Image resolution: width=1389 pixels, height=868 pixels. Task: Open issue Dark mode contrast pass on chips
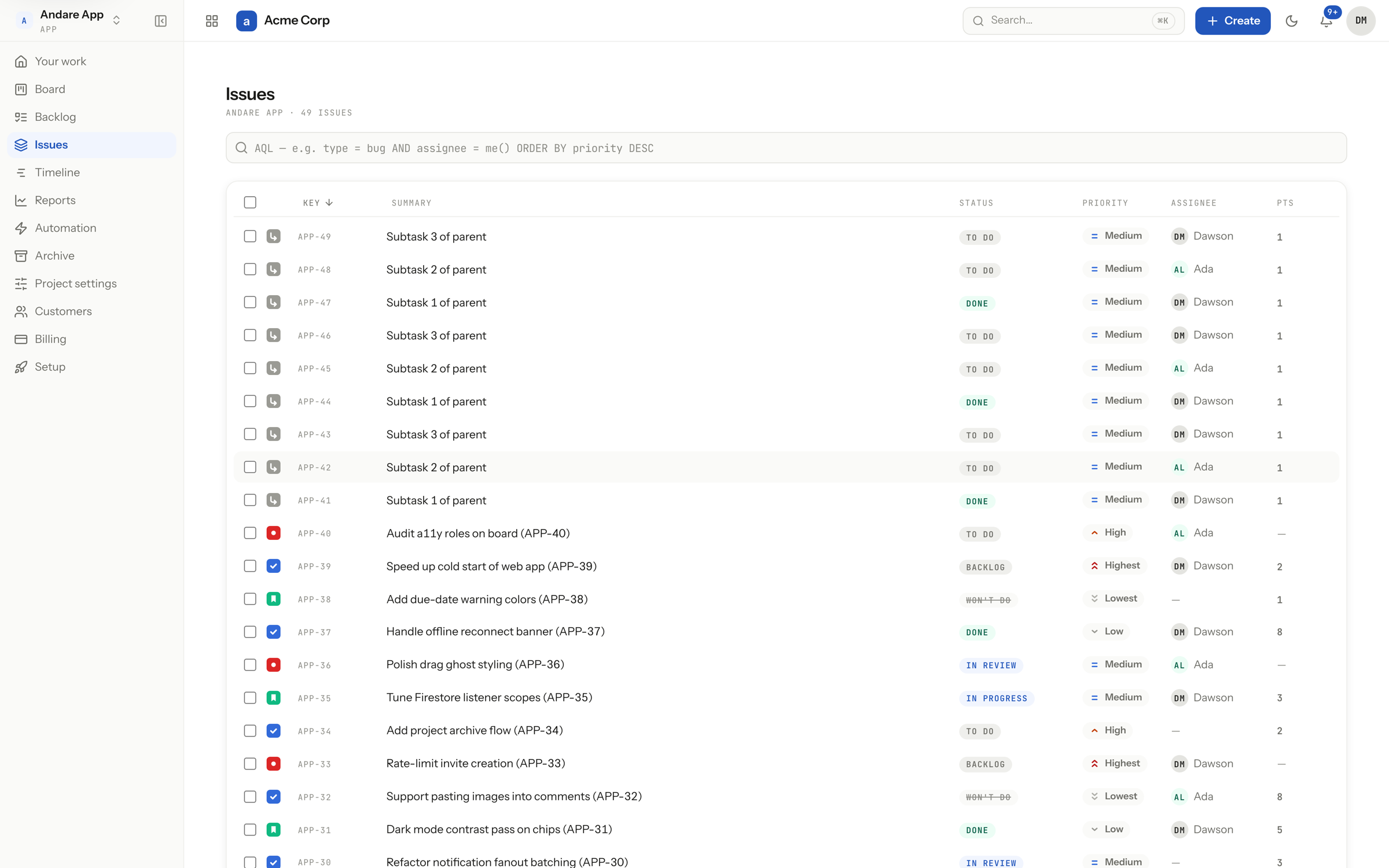[x=499, y=830]
